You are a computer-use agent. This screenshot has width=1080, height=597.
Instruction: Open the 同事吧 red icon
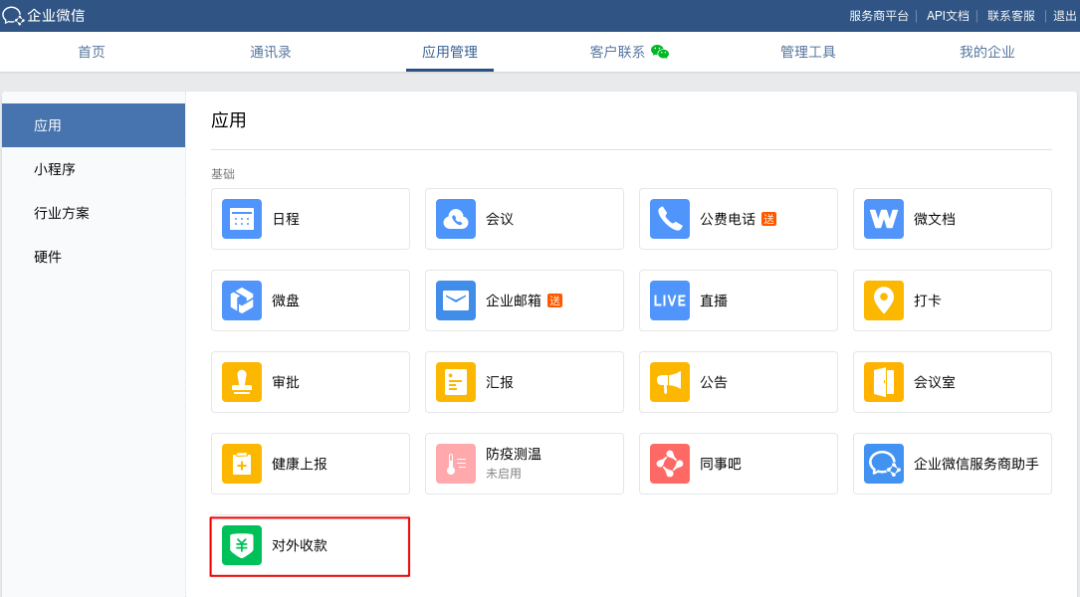pos(670,464)
